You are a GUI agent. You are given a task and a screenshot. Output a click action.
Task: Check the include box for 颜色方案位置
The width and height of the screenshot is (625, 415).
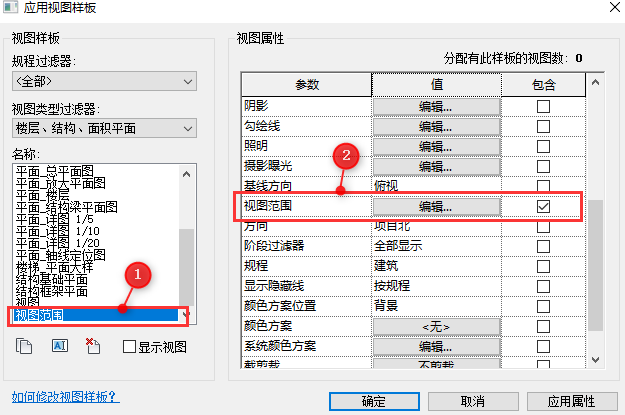543,306
